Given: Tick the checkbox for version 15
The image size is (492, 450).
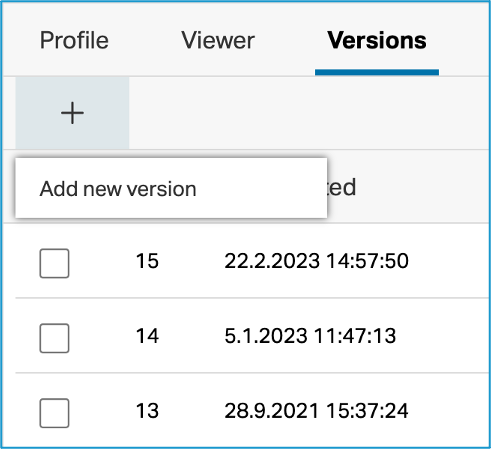Looking at the screenshot, I should (x=54, y=263).
